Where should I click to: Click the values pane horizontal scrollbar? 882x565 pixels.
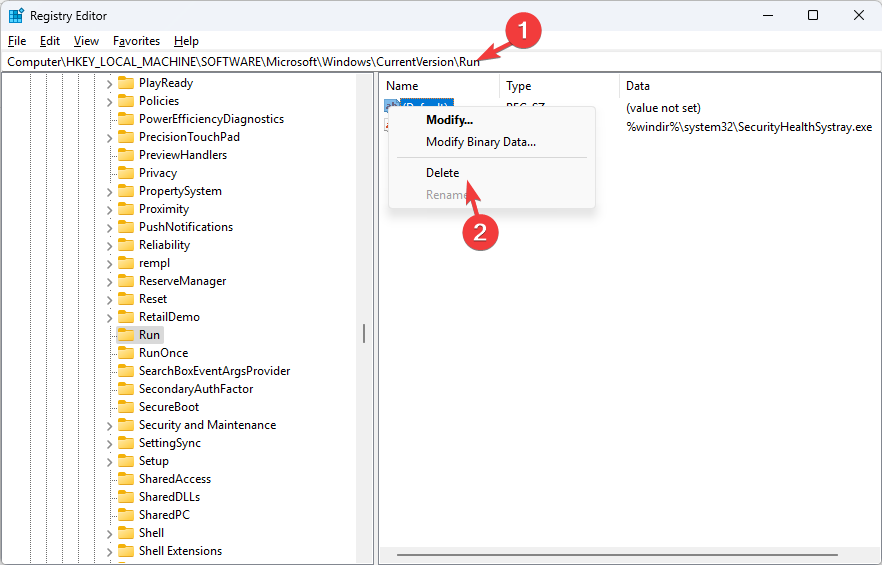click(x=617, y=555)
